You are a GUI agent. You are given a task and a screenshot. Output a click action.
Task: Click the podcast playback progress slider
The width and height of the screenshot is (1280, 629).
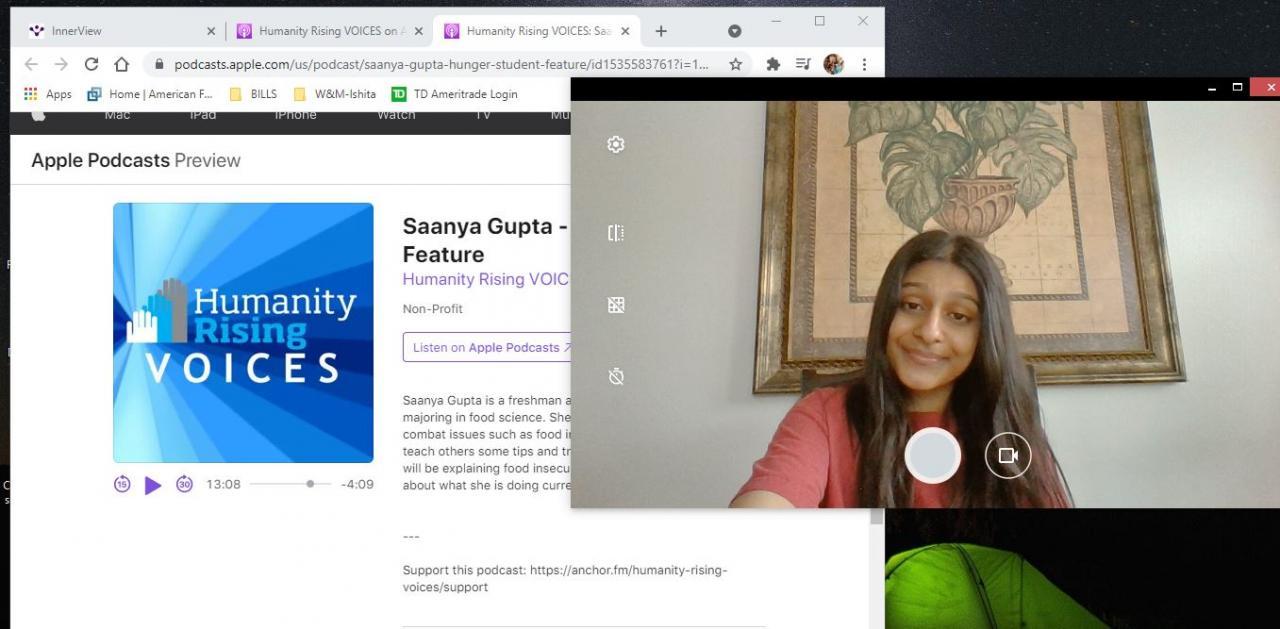click(x=290, y=484)
